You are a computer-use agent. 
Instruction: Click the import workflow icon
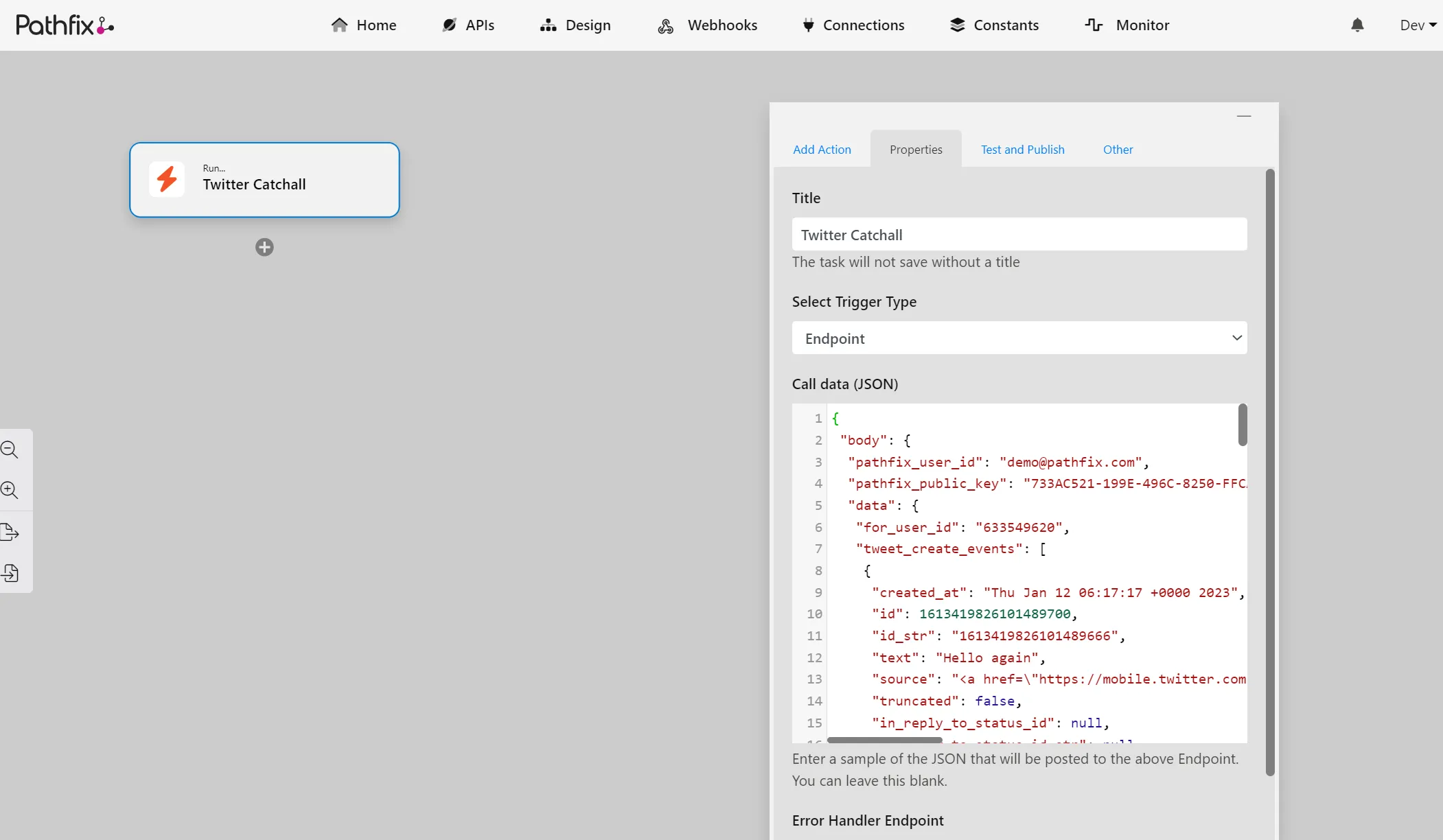click(10, 573)
